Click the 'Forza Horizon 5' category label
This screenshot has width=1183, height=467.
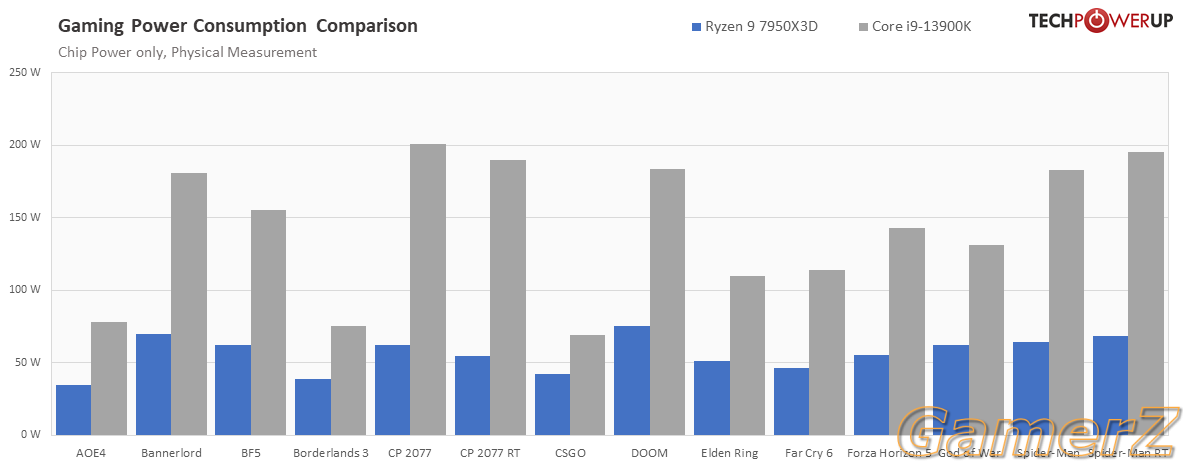click(889, 453)
